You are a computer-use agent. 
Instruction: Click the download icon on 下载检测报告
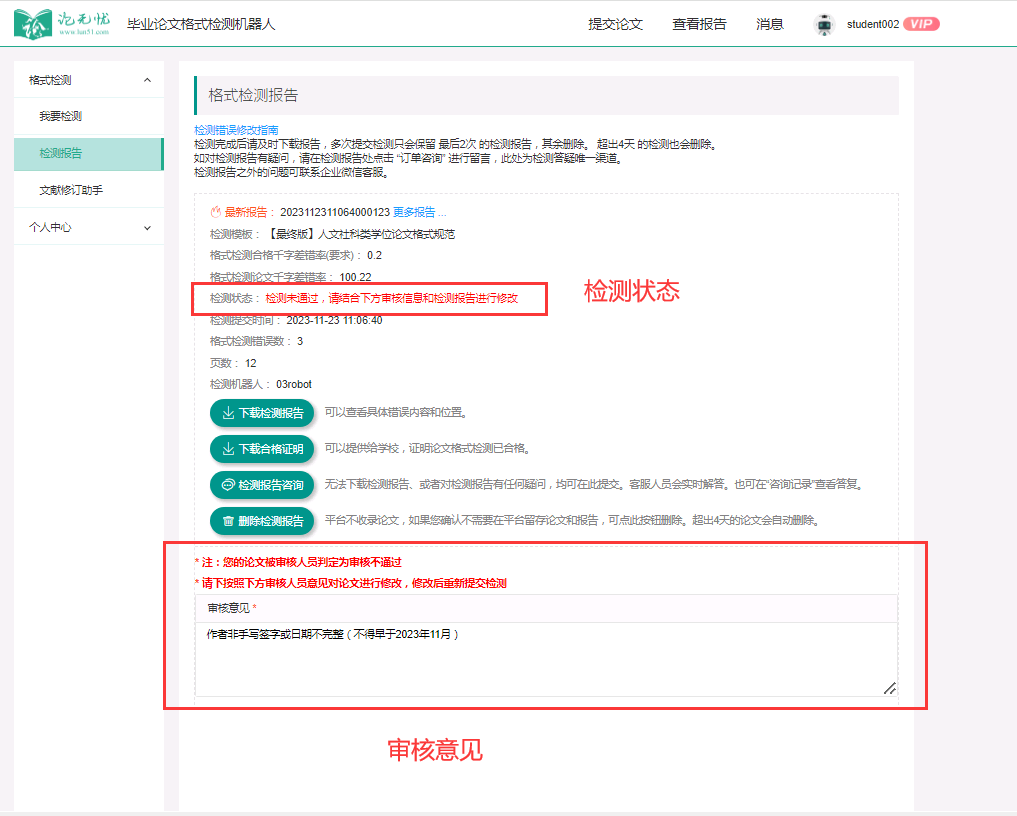point(228,413)
